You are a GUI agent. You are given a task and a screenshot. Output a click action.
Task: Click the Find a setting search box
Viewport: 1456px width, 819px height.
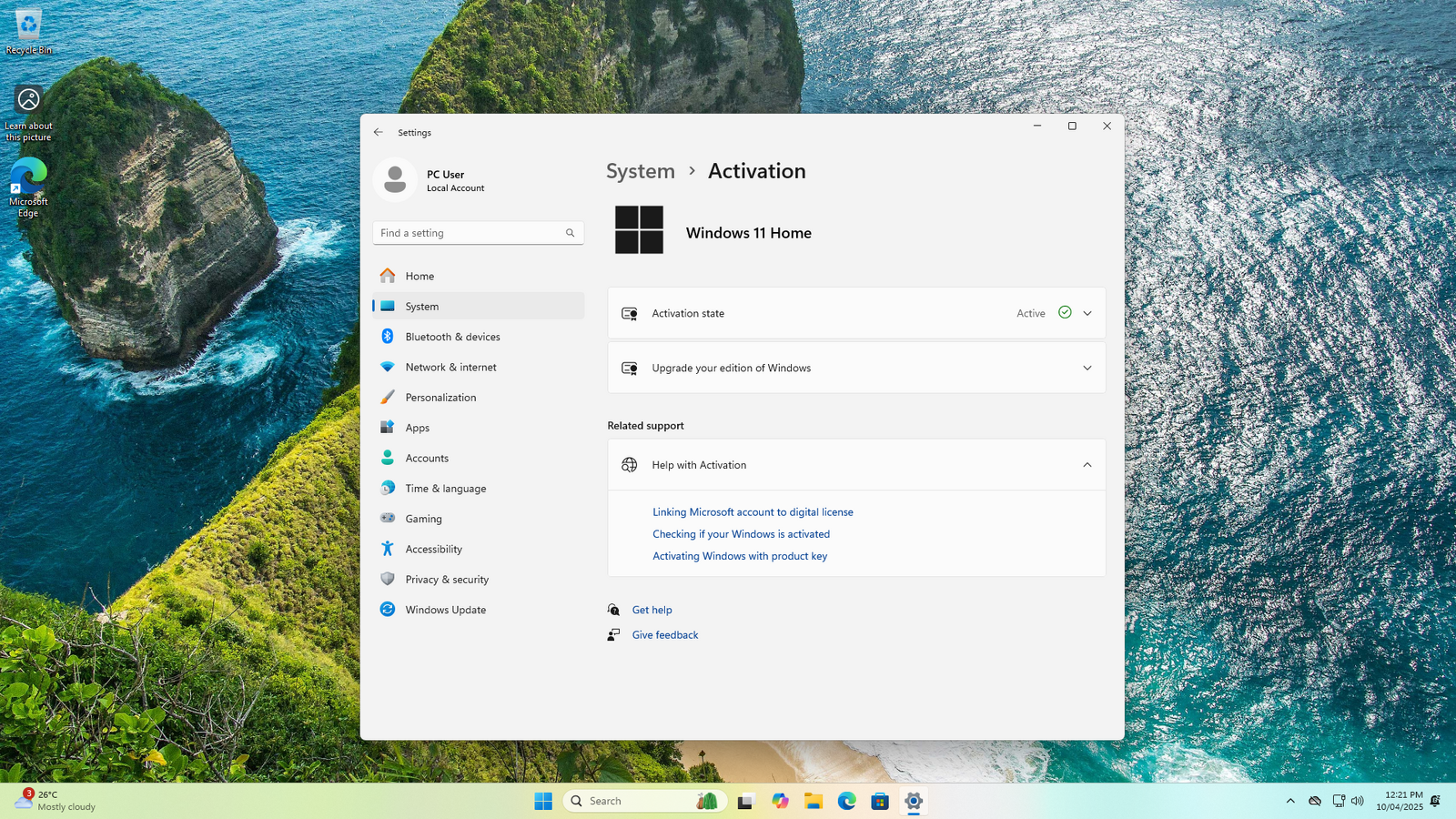pyautogui.click(x=469, y=233)
